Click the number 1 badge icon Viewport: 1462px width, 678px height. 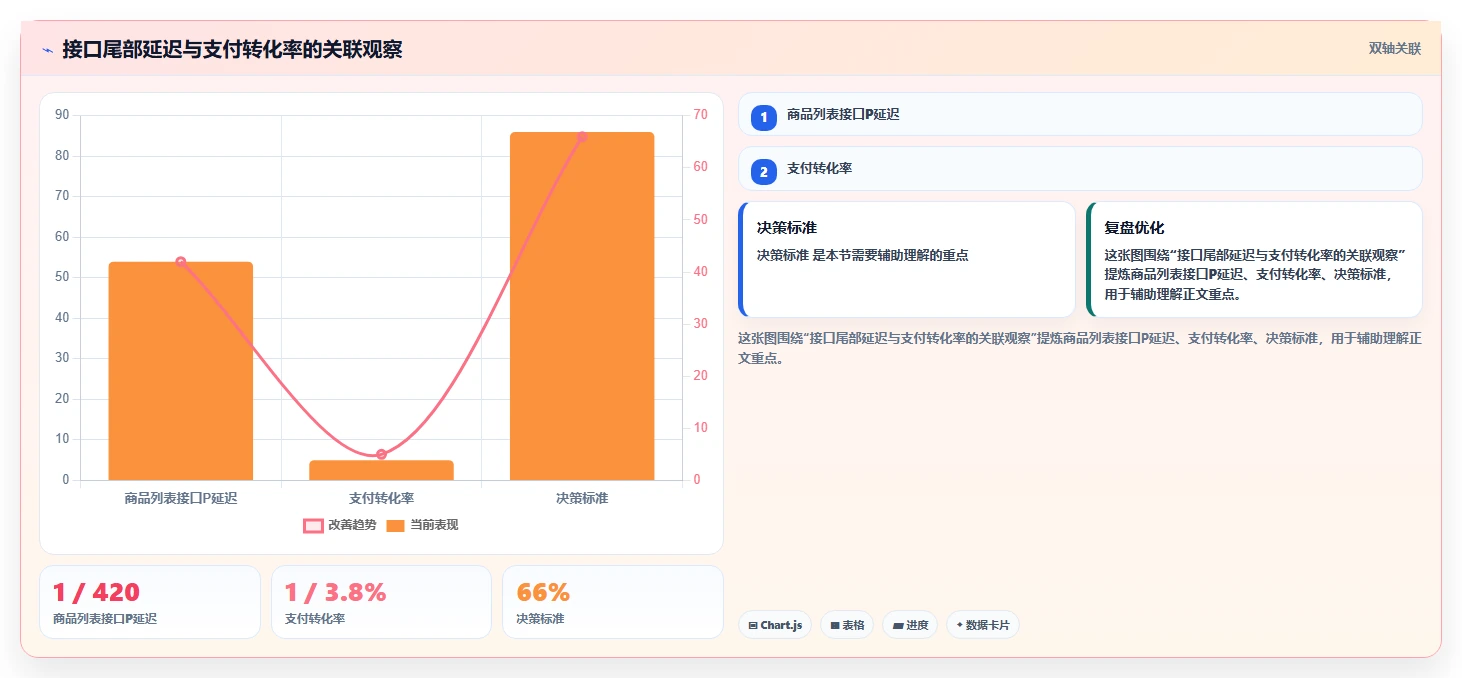tap(764, 118)
